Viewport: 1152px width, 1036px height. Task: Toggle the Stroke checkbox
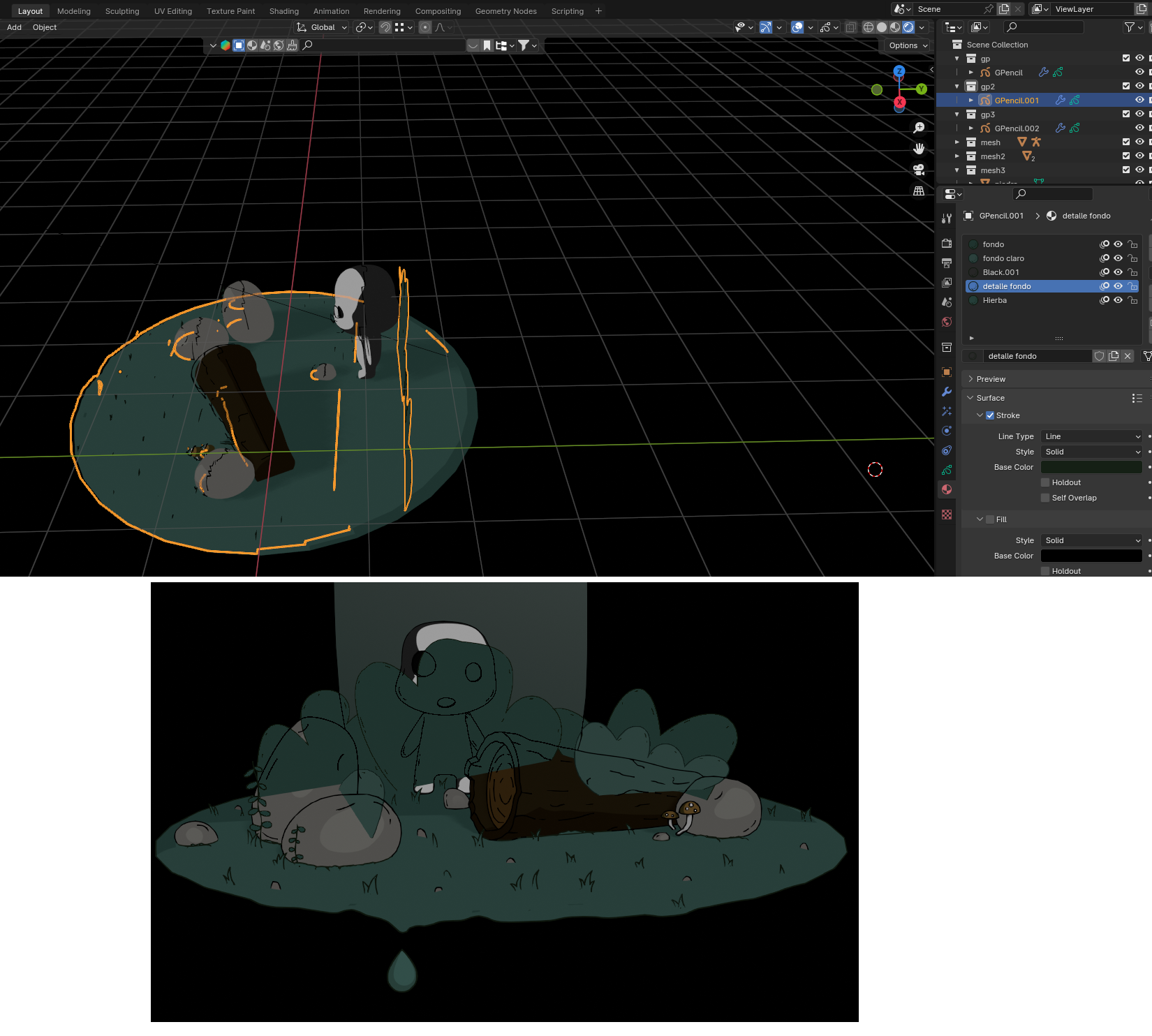pyautogui.click(x=990, y=415)
